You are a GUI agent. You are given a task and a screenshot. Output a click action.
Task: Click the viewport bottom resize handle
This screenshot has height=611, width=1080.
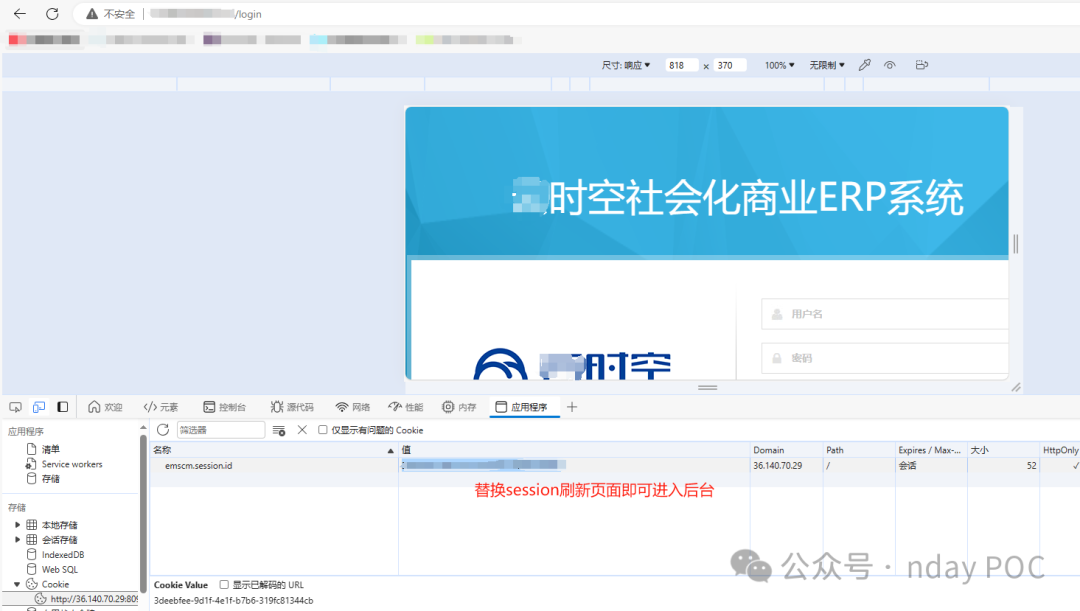point(707,387)
